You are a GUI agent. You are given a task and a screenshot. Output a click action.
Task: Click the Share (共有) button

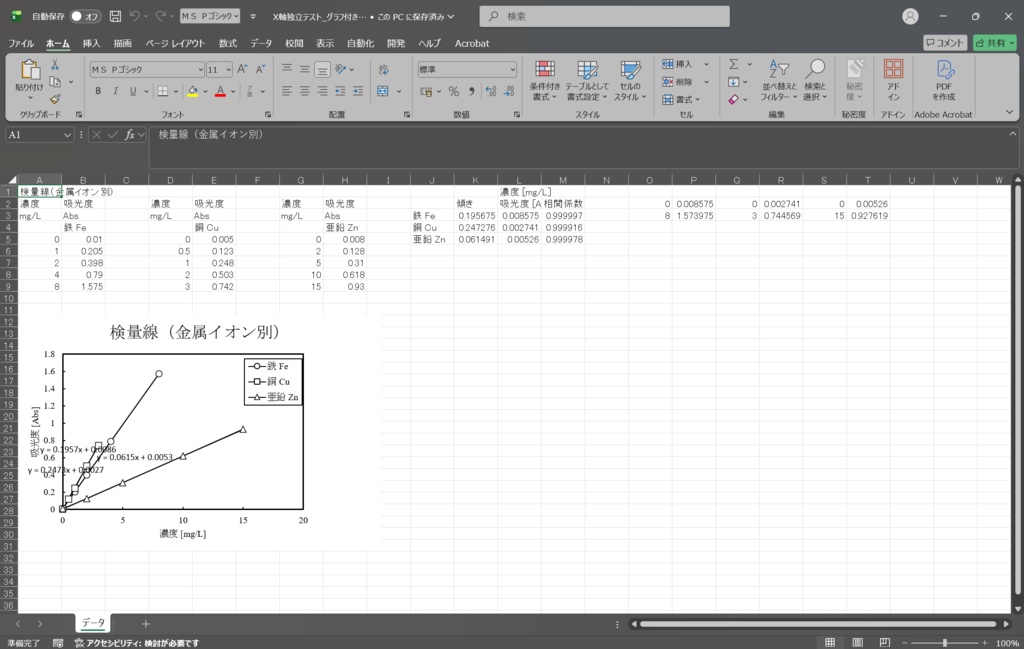pos(995,42)
